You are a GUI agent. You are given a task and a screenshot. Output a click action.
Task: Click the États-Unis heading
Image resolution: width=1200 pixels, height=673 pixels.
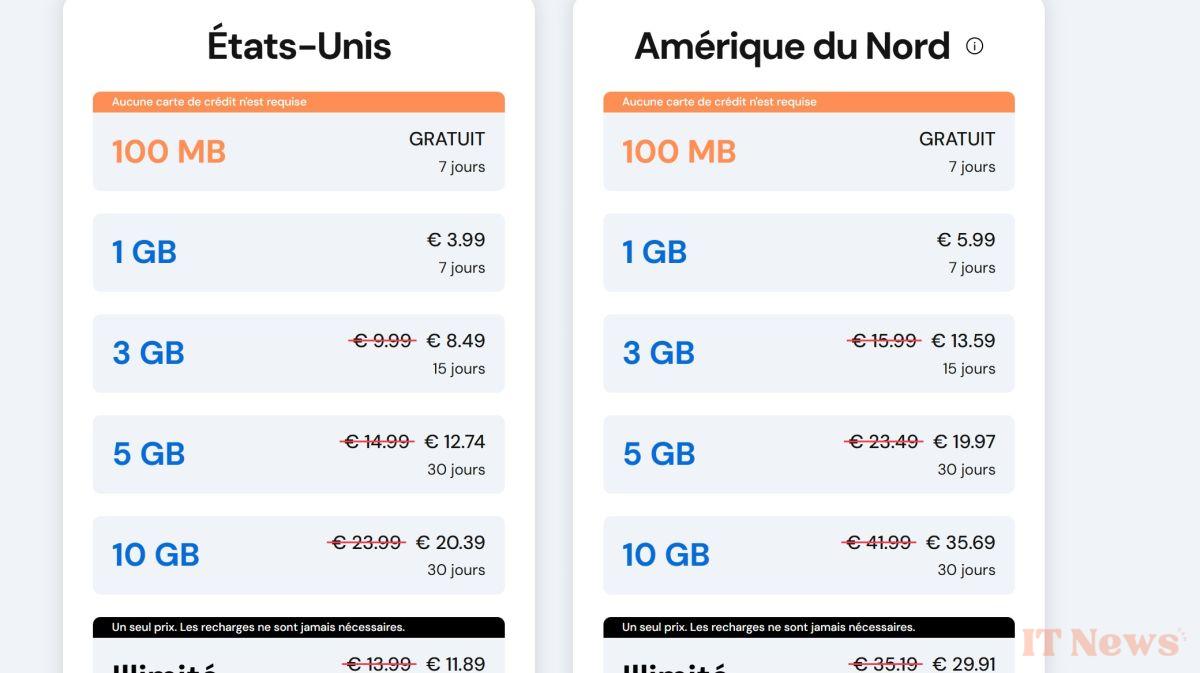click(x=299, y=46)
